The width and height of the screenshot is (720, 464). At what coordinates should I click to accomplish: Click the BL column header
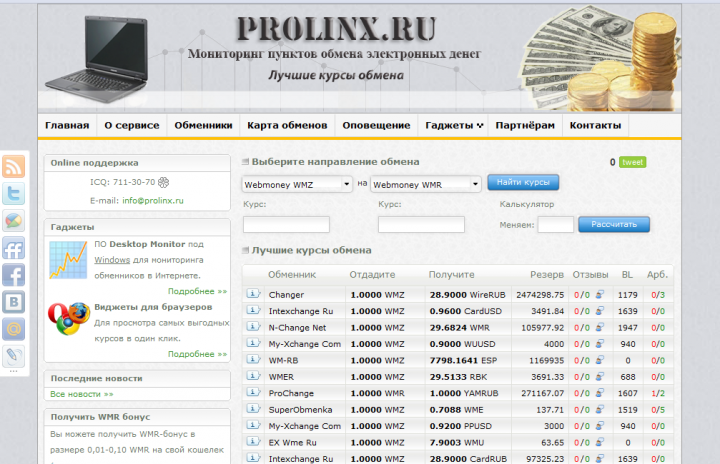[x=627, y=275]
